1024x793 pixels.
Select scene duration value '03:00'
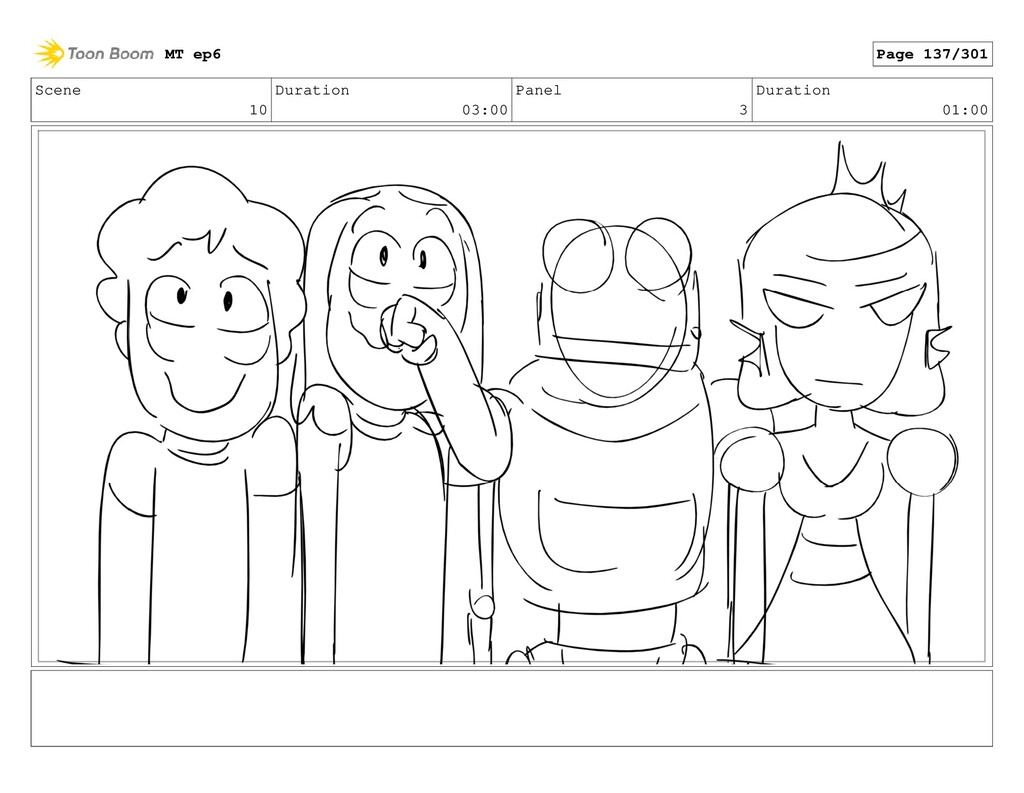tap(485, 110)
